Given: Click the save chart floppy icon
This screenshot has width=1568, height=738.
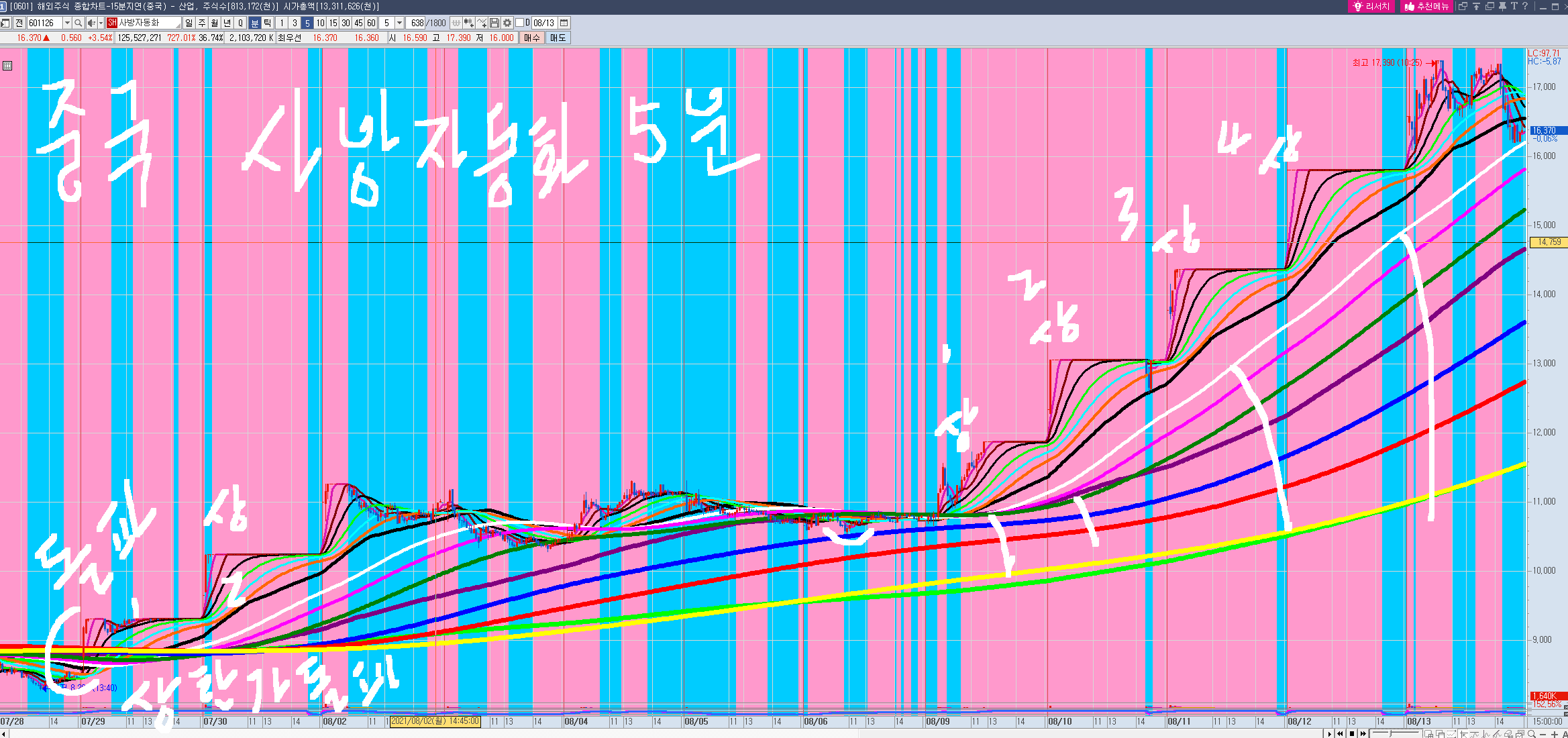Looking at the screenshot, I should [x=494, y=23].
